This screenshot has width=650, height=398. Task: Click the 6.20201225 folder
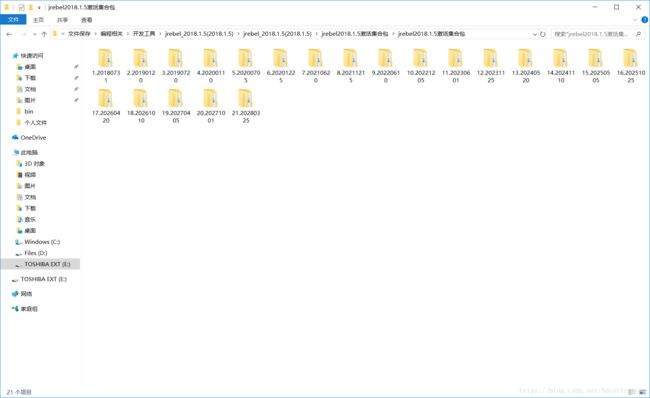tap(281, 66)
